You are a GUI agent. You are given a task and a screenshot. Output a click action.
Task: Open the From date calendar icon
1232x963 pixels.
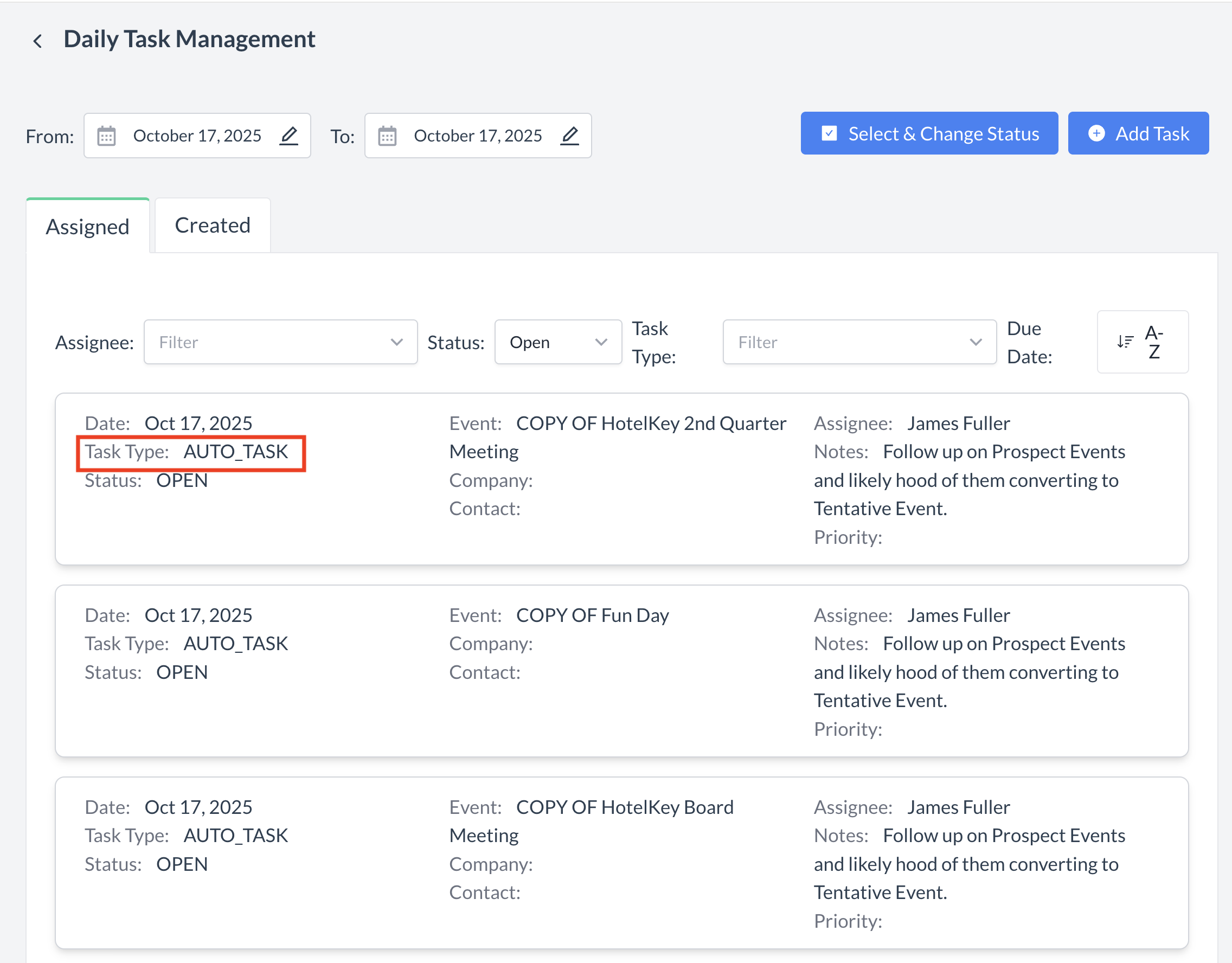(106, 136)
